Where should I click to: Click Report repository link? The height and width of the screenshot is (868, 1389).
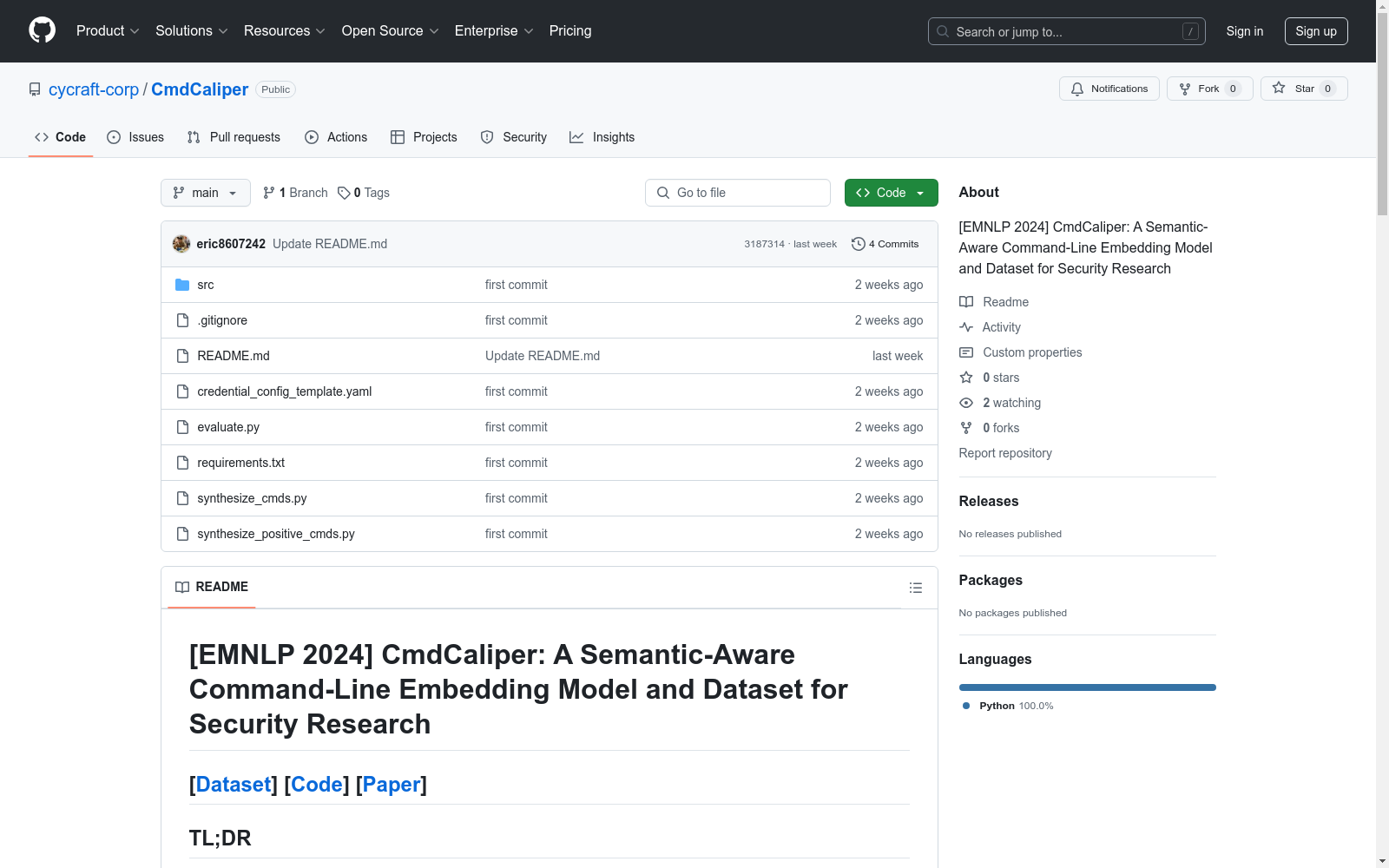(1005, 453)
